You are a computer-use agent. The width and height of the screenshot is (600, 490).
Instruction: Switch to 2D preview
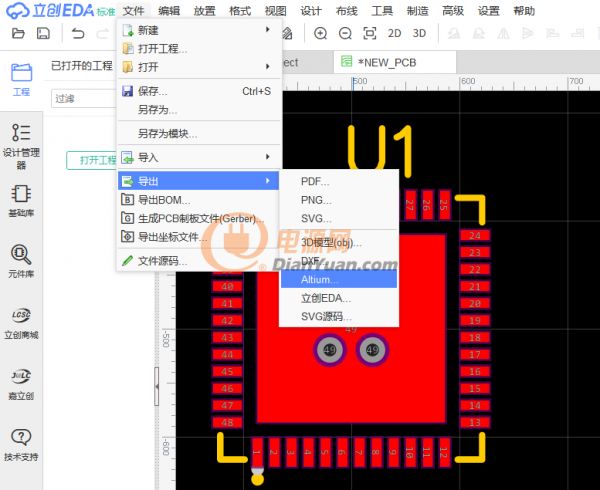click(x=395, y=34)
